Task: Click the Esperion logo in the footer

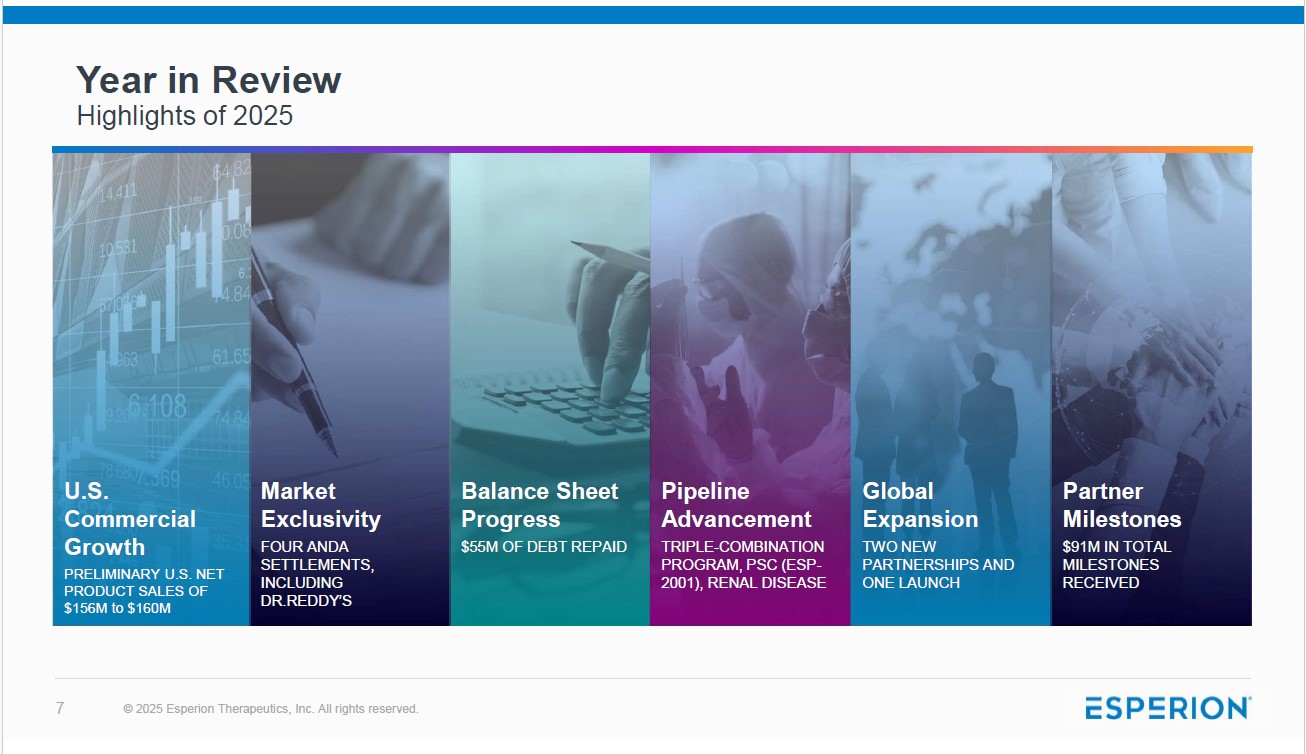Action: pyautogui.click(x=1167, y=708)
